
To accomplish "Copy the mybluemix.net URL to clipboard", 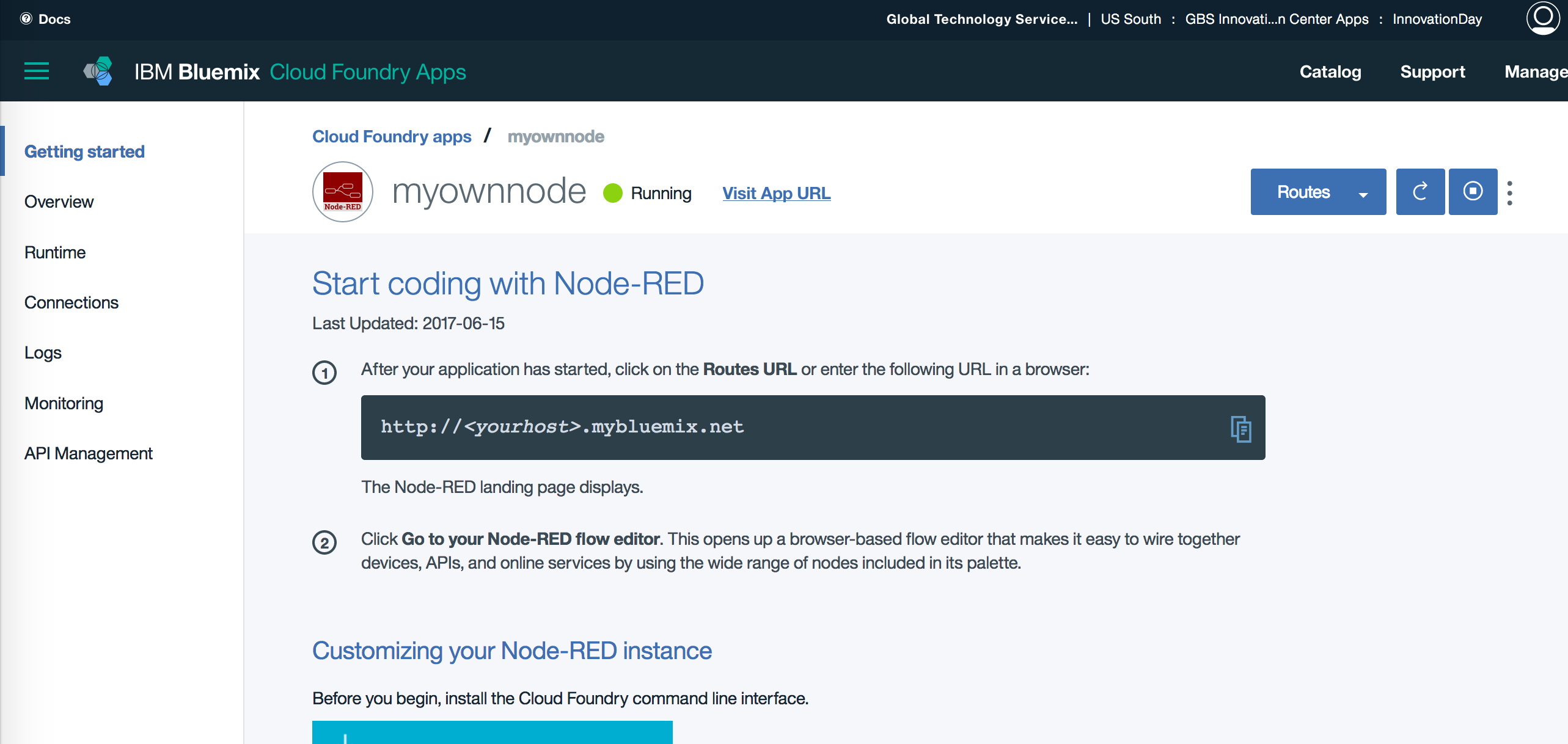I will coord(1240,428).
